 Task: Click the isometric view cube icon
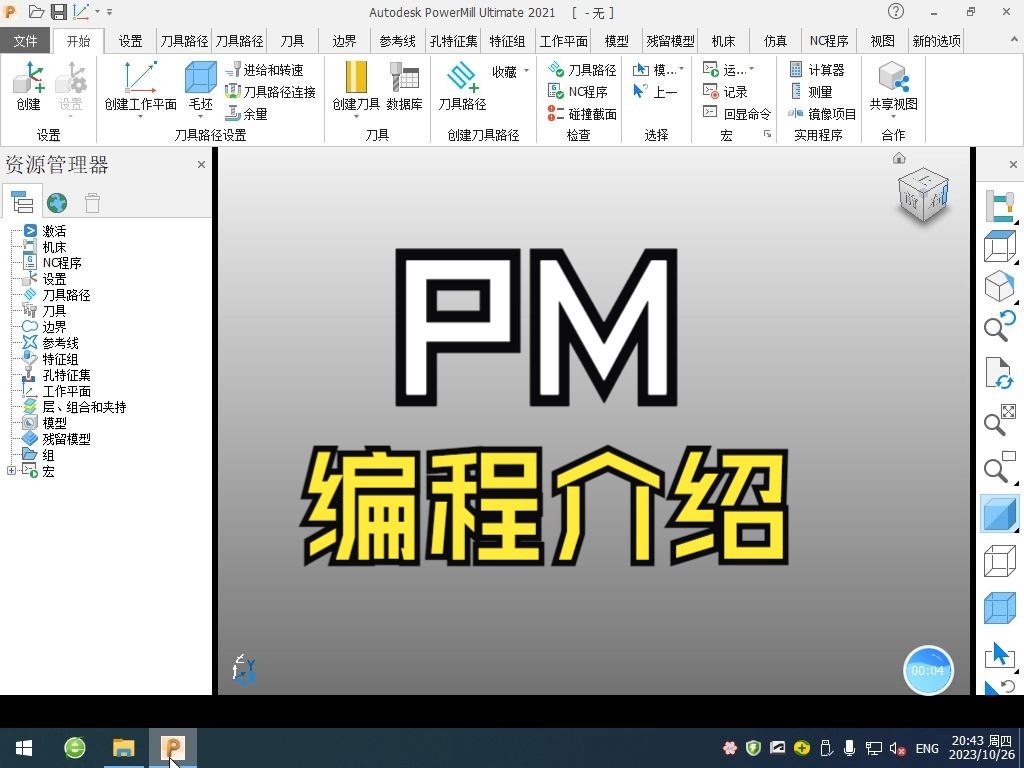pyautogui.click(x=1000, y=287)
